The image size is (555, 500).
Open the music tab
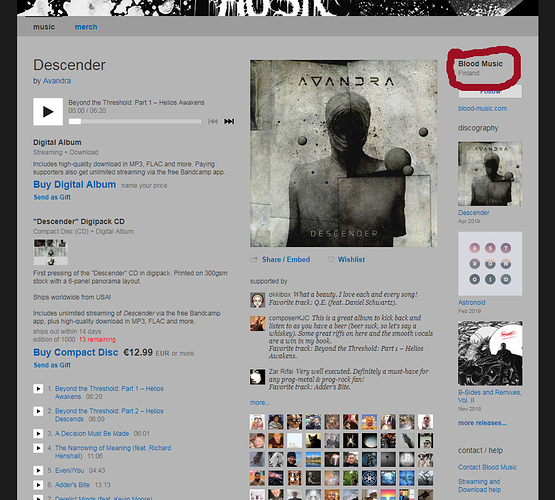[x=44, y=27]
